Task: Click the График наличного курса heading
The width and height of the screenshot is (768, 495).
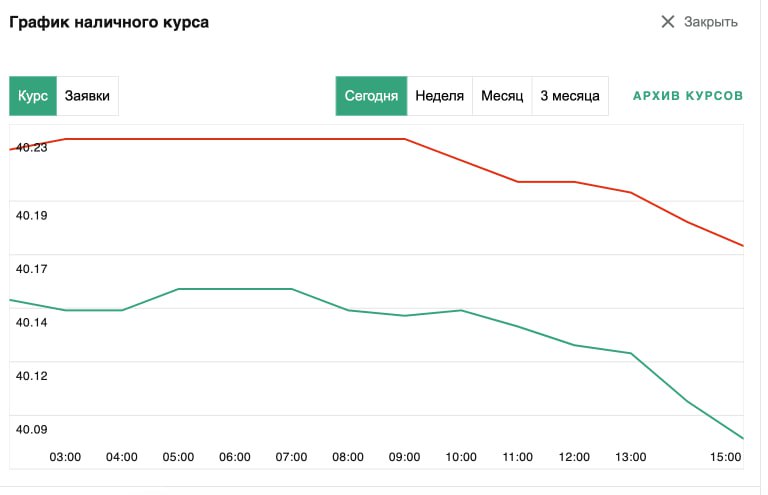Action: [x=109, y=22]
